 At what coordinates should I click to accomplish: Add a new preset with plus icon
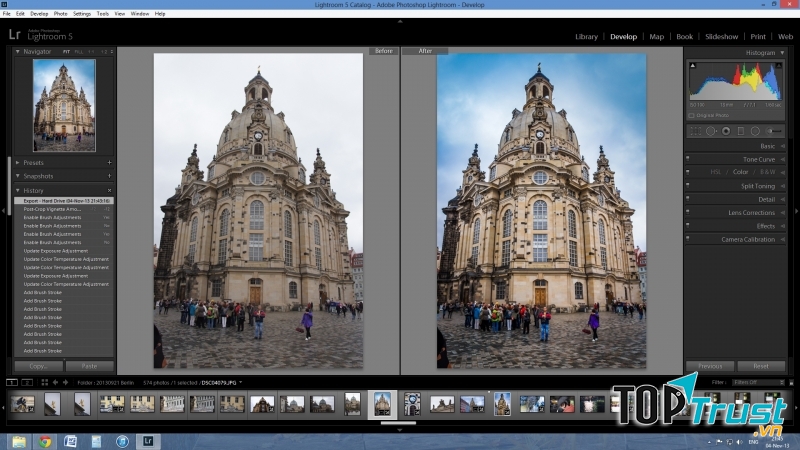(109, 163)
